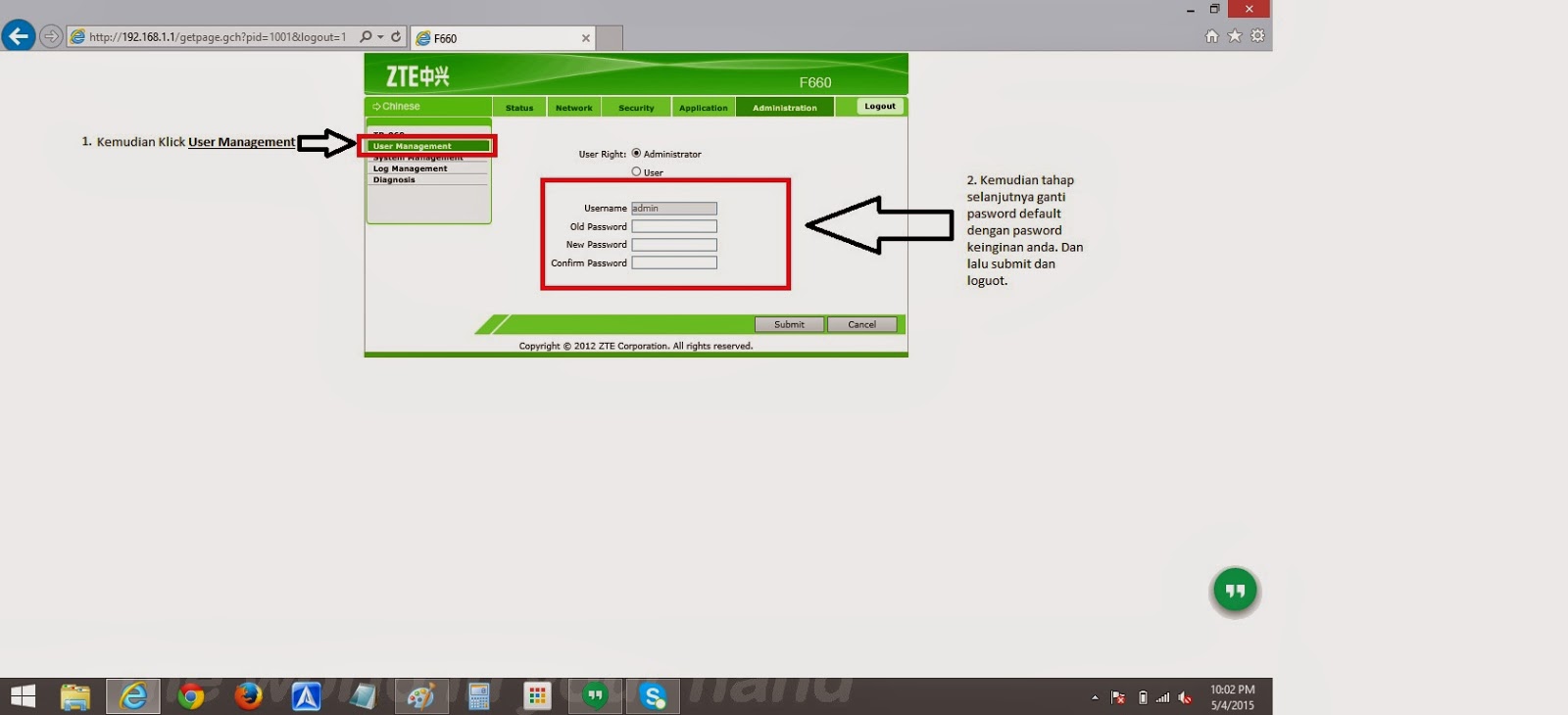Launch Google Chrome from taskbar

pos(191,696)
